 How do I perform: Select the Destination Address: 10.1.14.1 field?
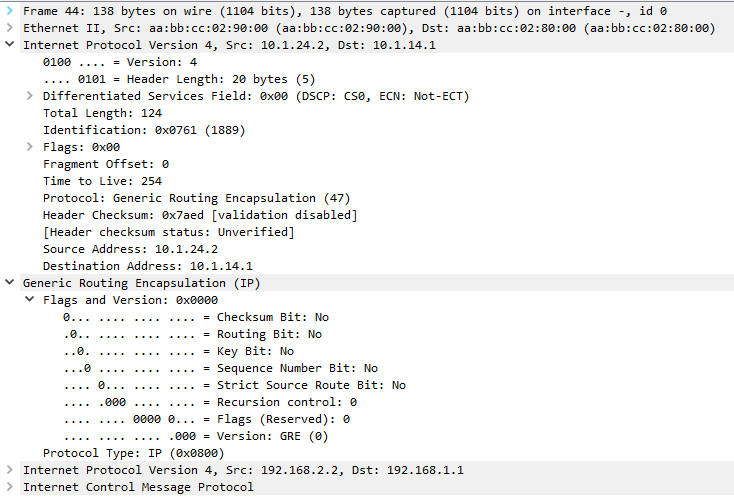tap(148, 266)
